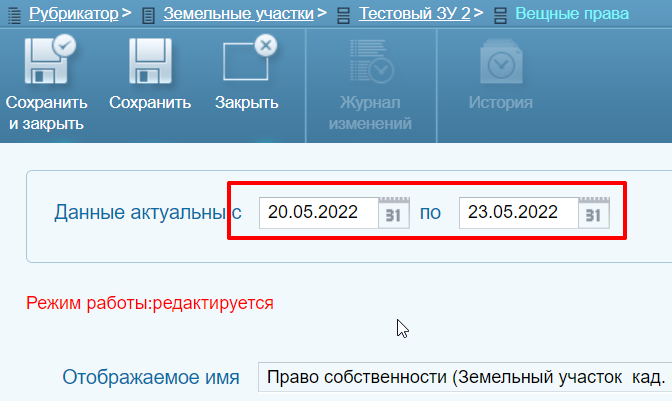
Task: Click the Сохранить floppy disk icon
Action: [x=150, y=60]
